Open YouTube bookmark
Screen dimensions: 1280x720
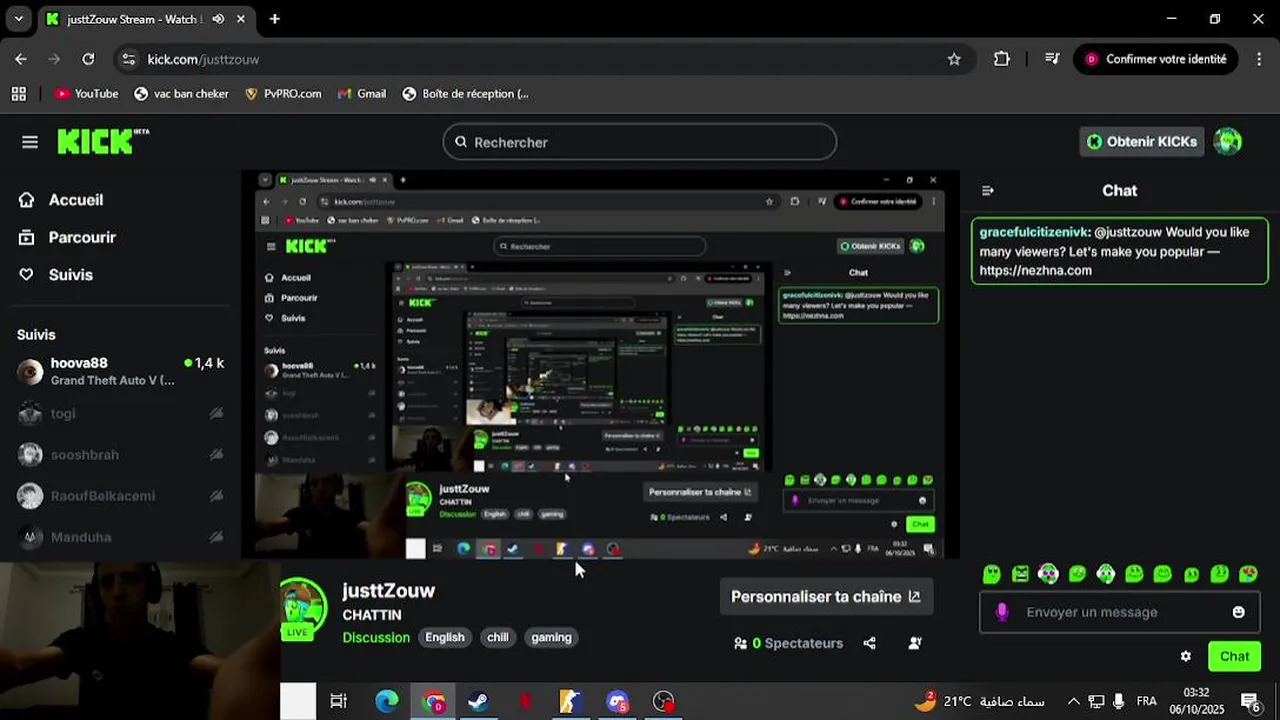pos(87,94)
